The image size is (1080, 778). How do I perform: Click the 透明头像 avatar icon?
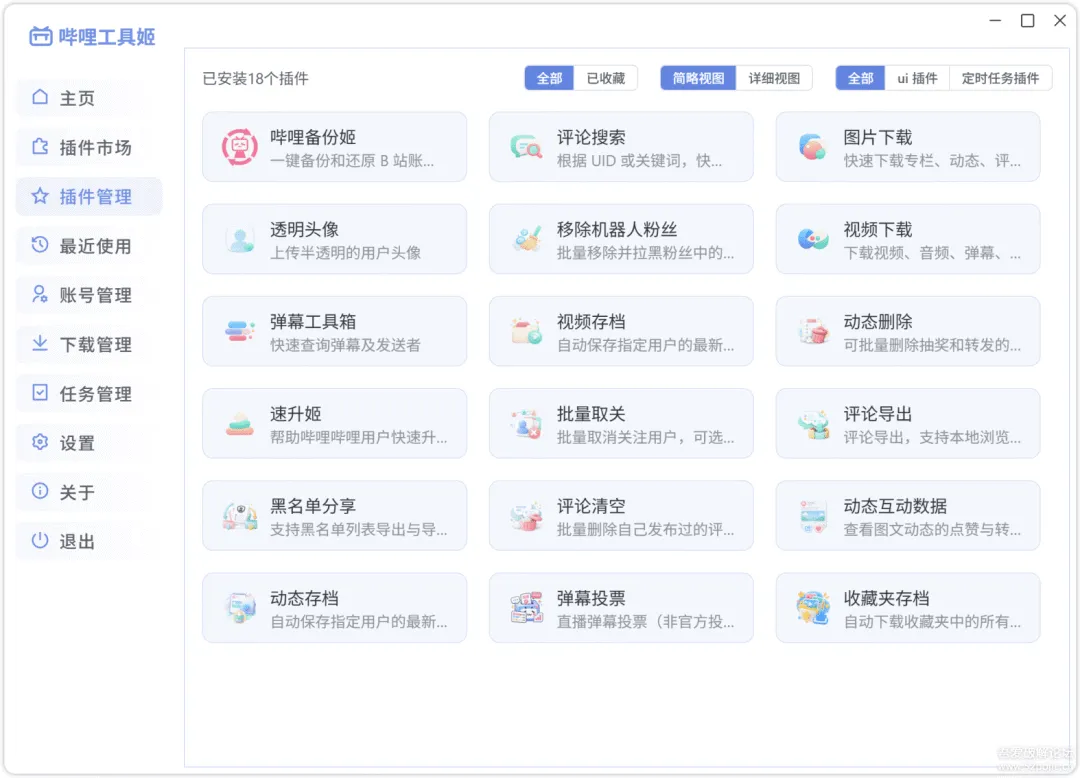click(x=240, y=239)
